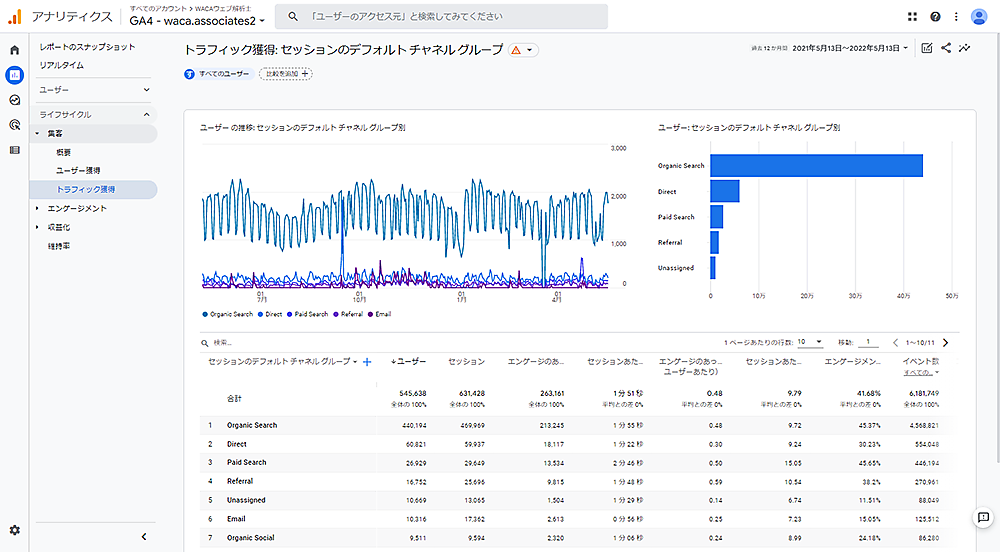Open the date range dropdown

(851, 48)
